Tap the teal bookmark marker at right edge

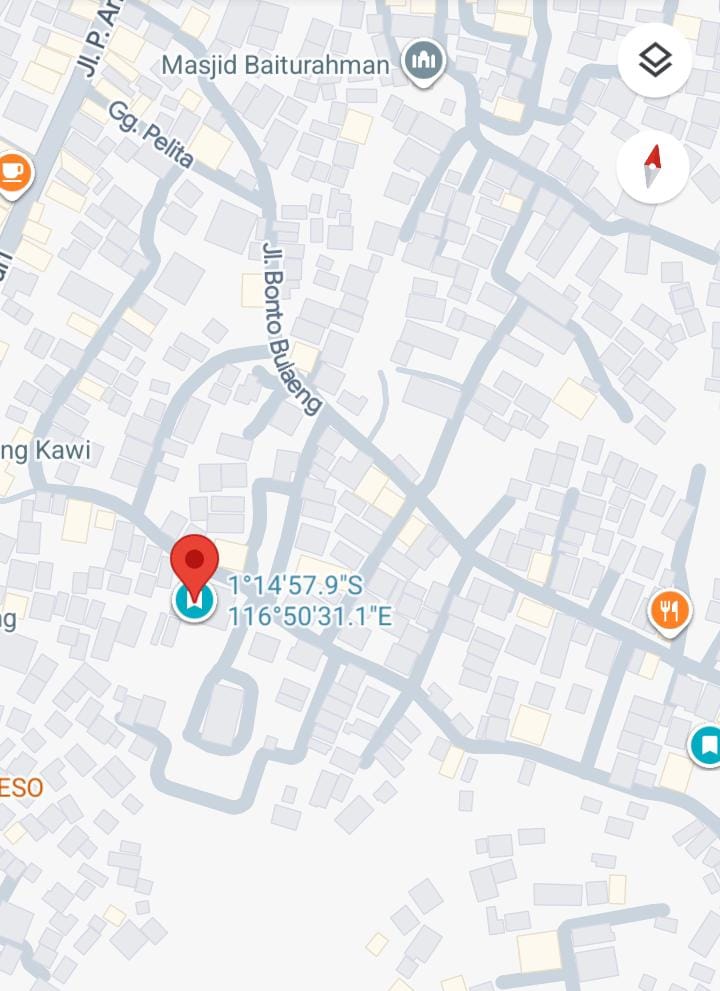705,746
